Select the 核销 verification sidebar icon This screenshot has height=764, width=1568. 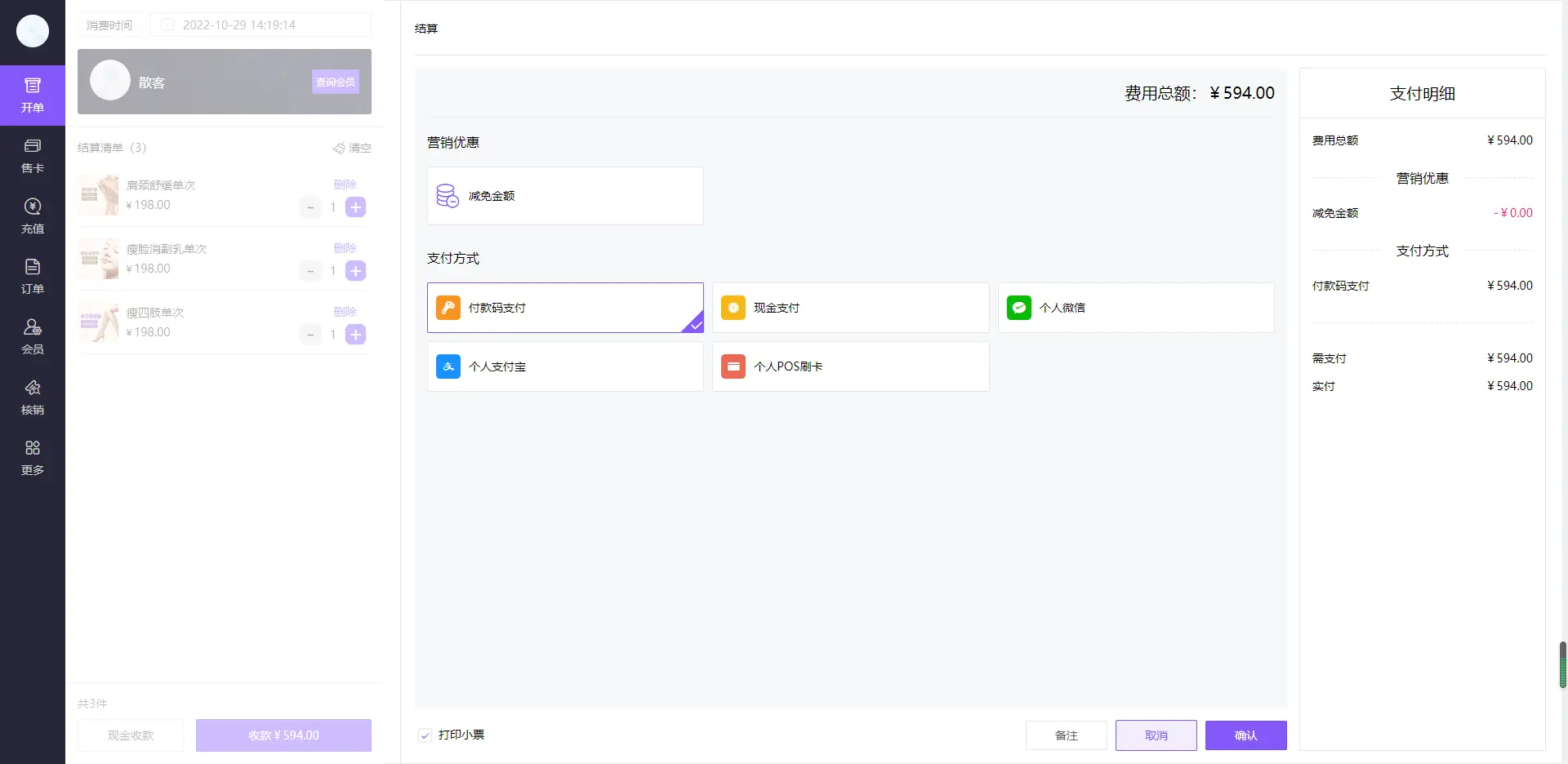[x=33, y=389]
